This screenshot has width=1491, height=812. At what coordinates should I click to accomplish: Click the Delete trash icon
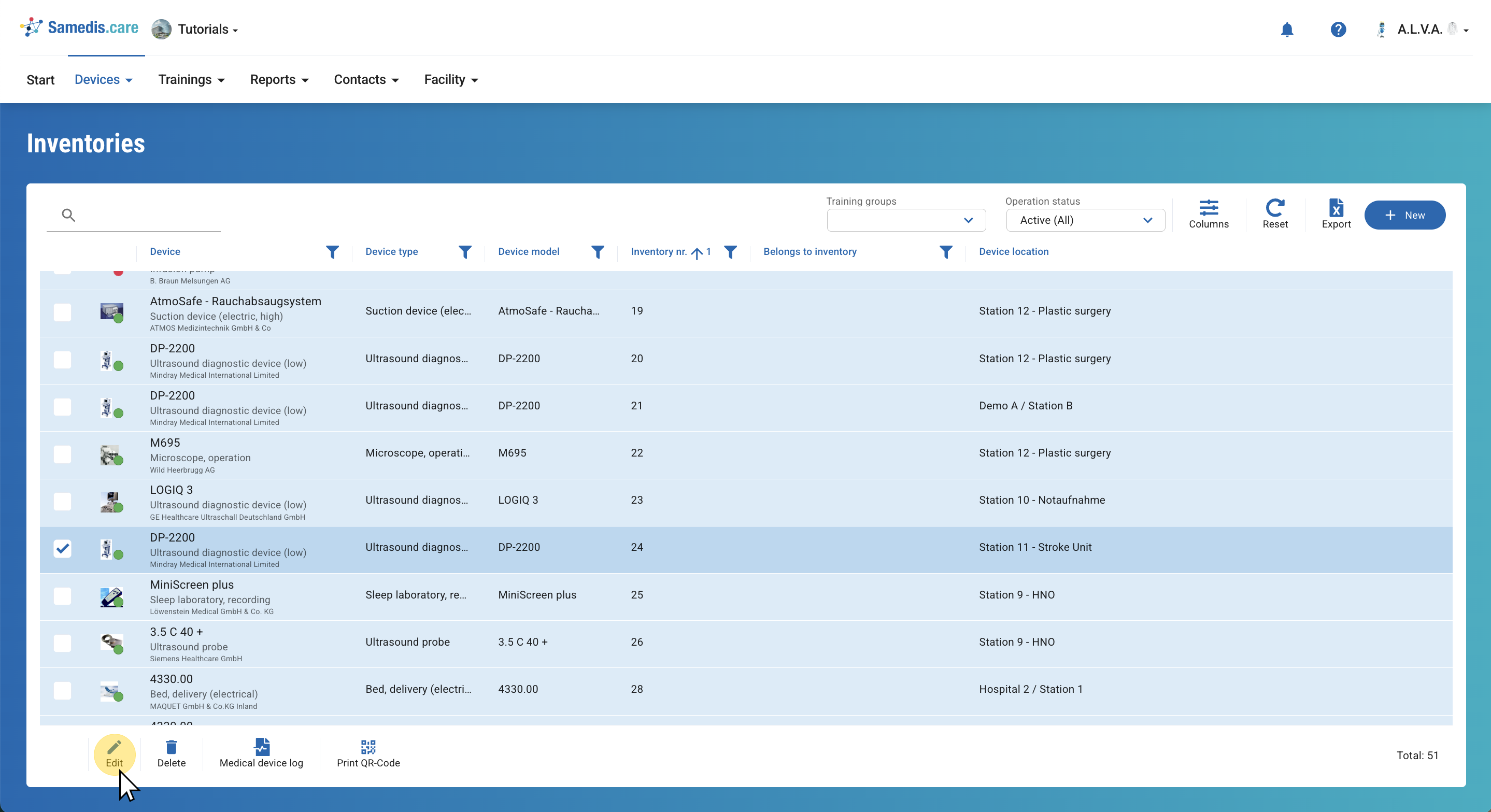[x=172, y=753]
